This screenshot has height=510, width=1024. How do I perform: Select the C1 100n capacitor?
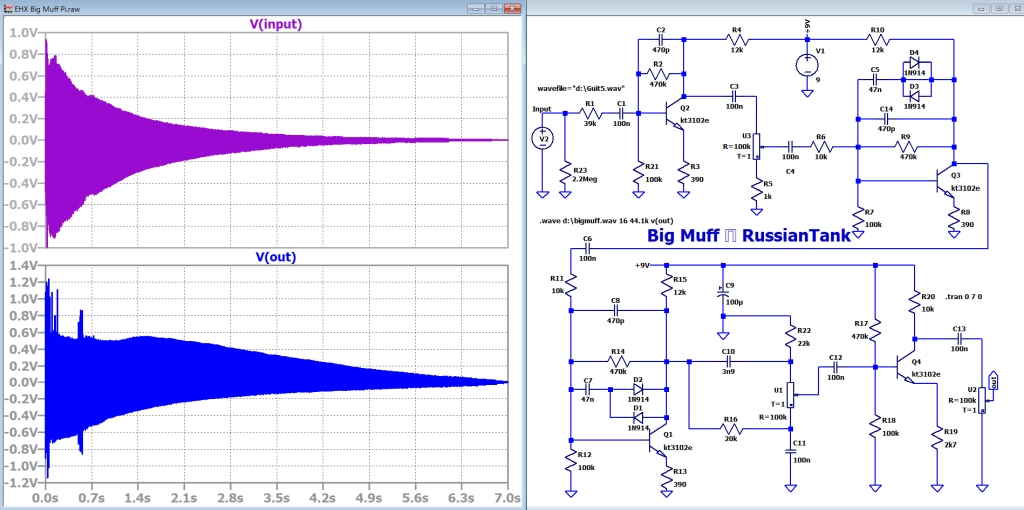[x=620, y=113]
